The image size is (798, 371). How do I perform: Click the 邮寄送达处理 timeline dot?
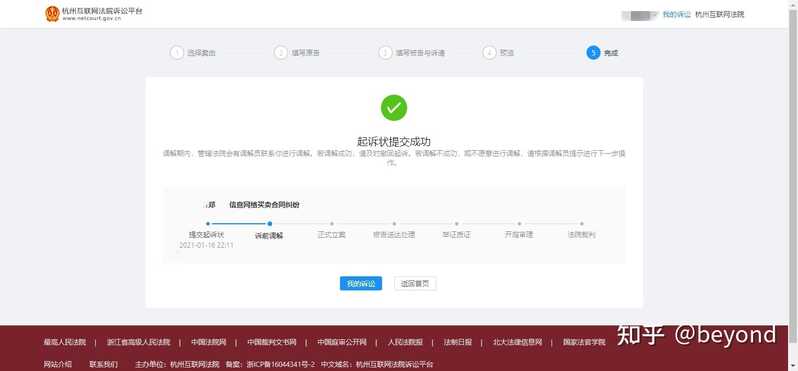394,223
